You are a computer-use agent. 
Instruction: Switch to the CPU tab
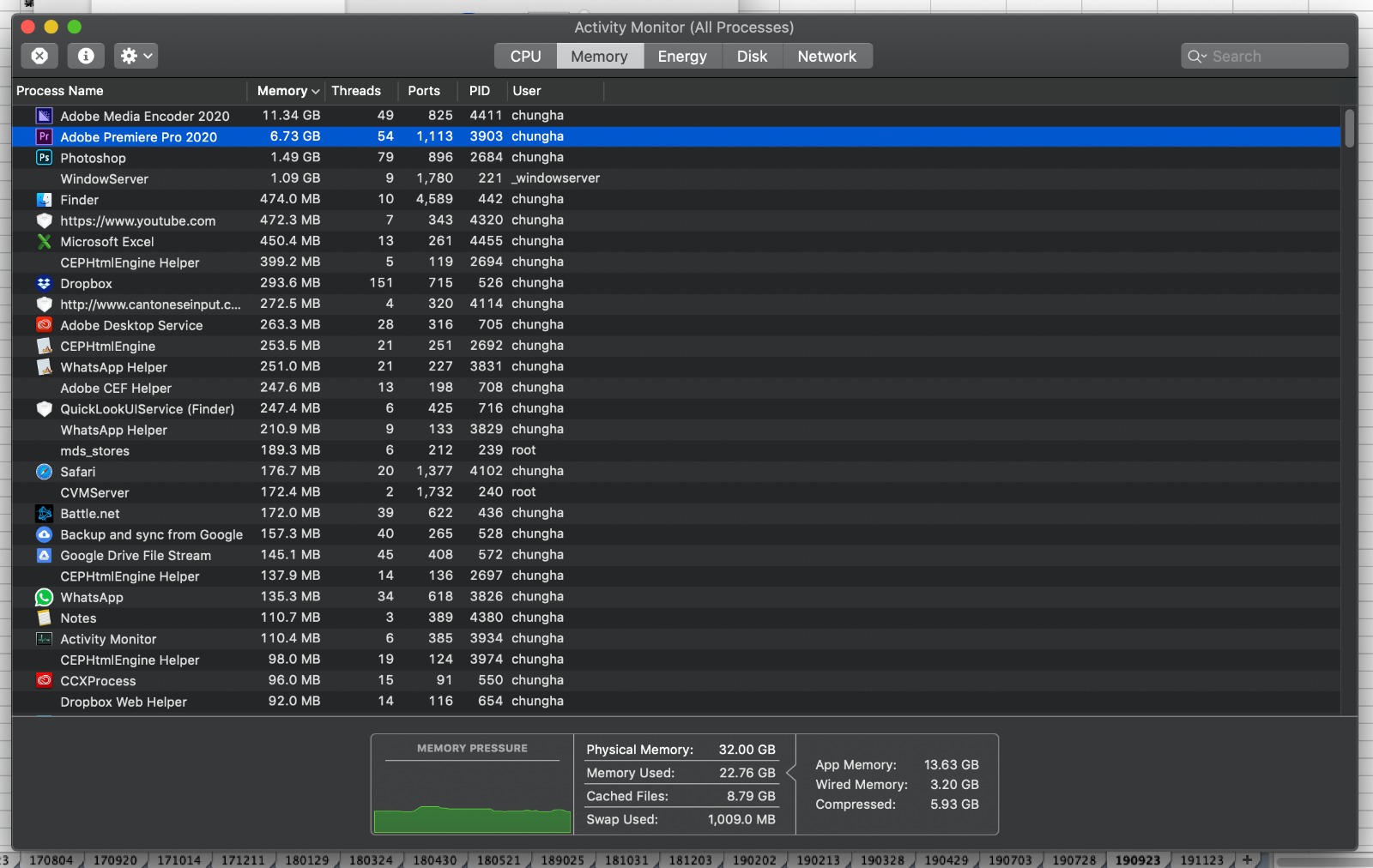click(525, 56)
